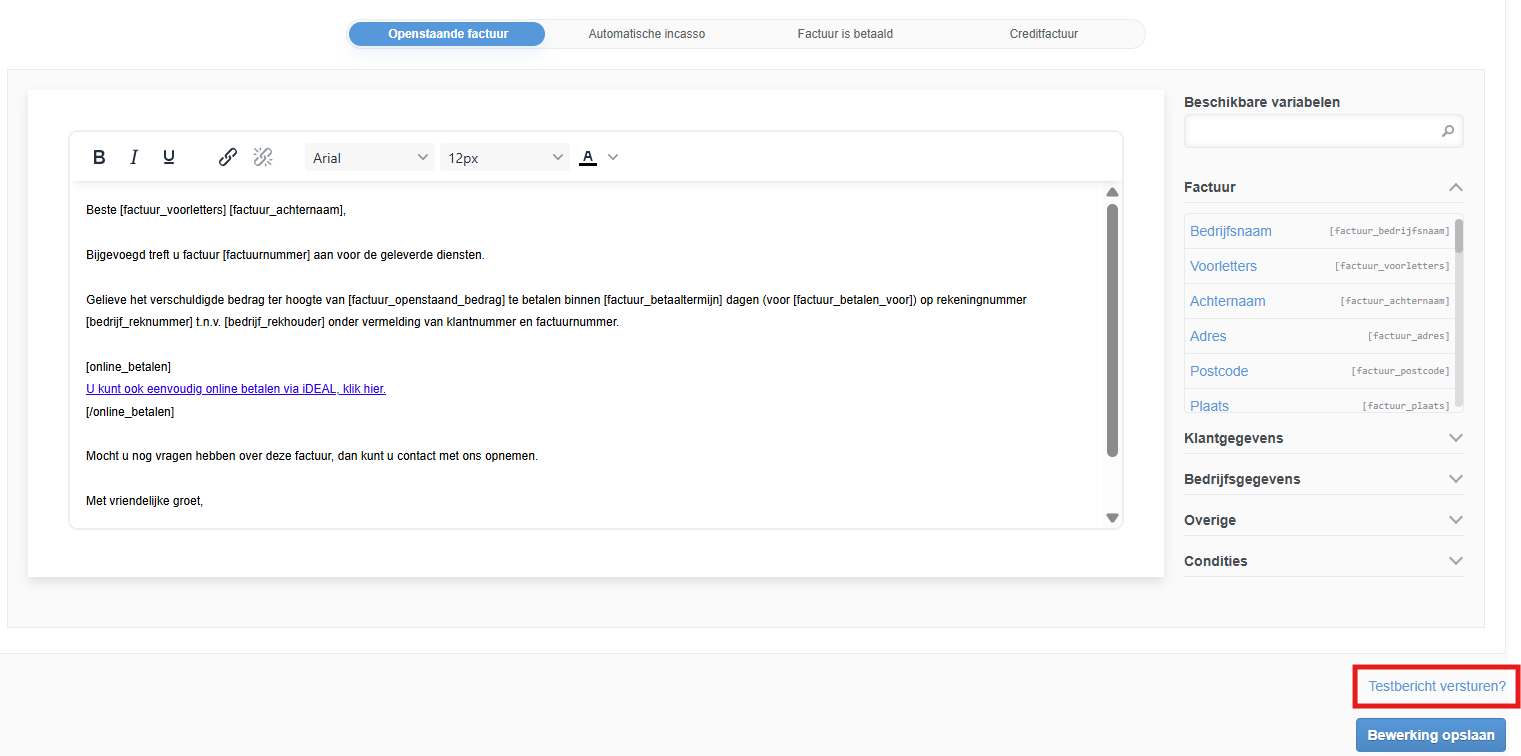Expand the Bedrijfsgegevens section
The width and height of the screenshot is (1521, 756).
[x=1455, y=479]
